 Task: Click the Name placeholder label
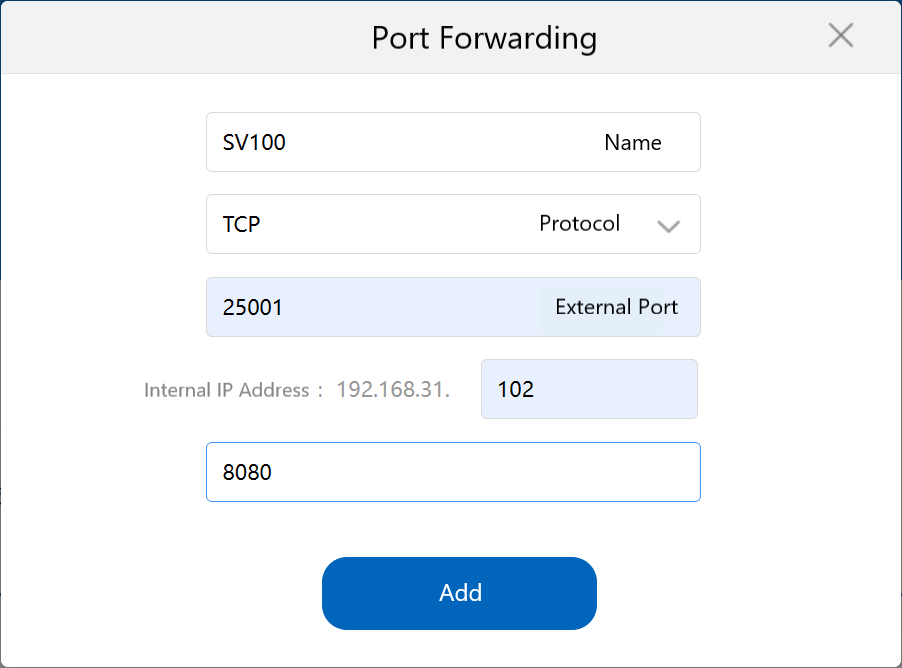[632, 142]
